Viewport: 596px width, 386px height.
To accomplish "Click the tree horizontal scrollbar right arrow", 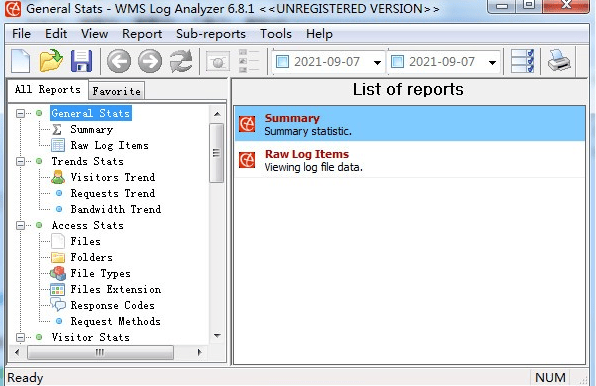I will tap(200, 352).
